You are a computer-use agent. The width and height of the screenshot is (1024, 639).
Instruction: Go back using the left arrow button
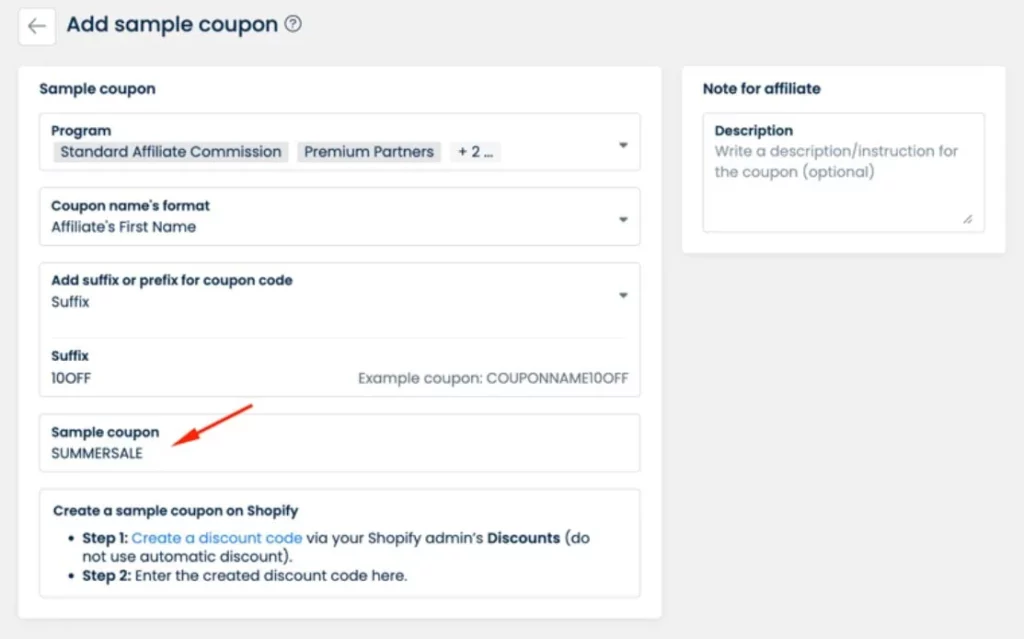37,26
